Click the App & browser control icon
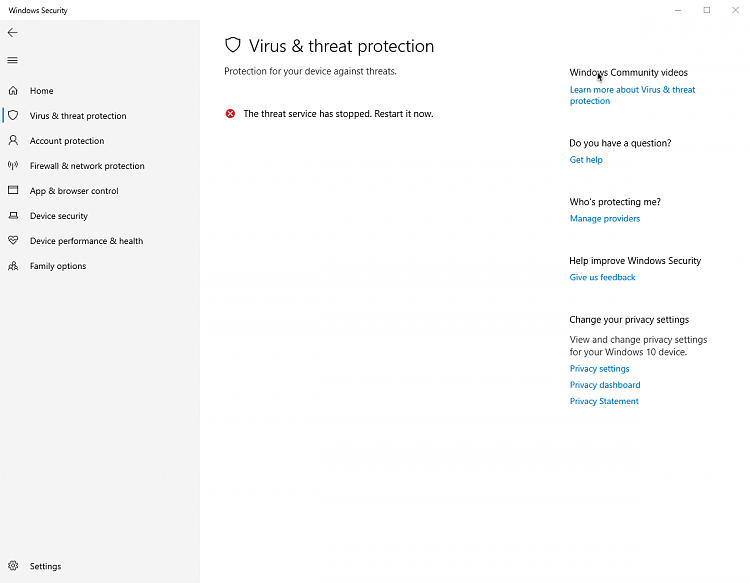This screenshot has height=583, width=750. [13, 191]
